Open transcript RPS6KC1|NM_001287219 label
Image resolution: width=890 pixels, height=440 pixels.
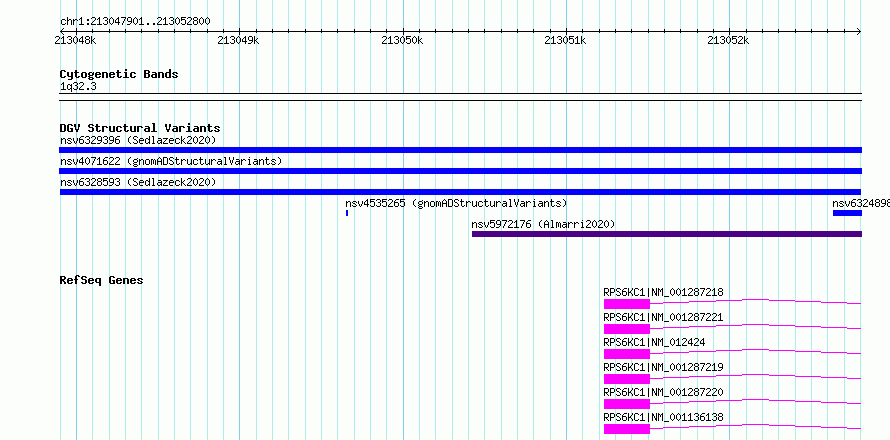tap(663, 367)
